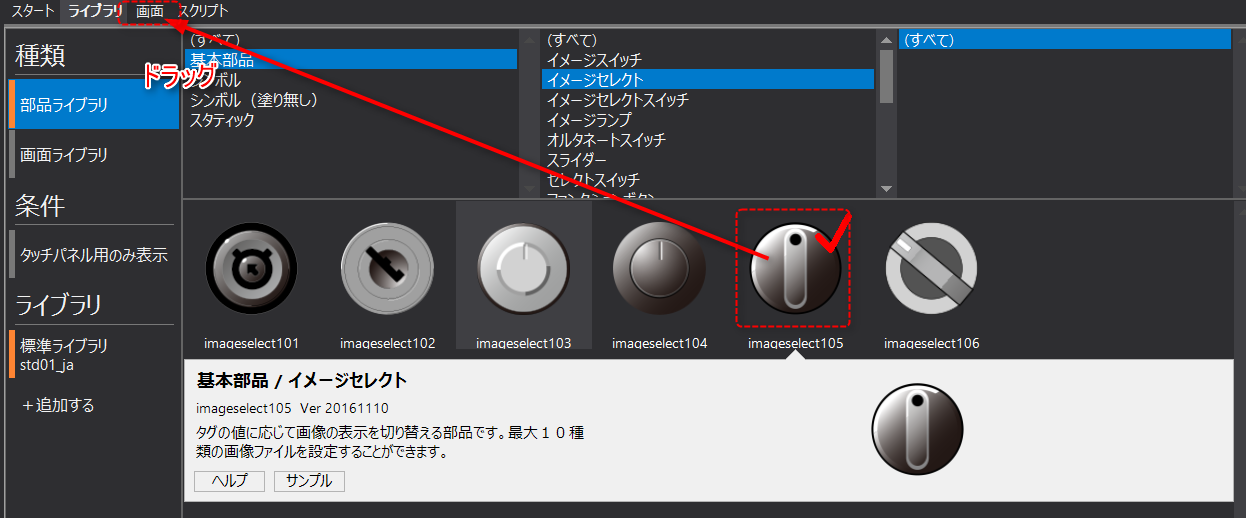Toggle タッチパネル用のみ表示 condition
Screen dimensions: 1246x518
tap(94, 255)
